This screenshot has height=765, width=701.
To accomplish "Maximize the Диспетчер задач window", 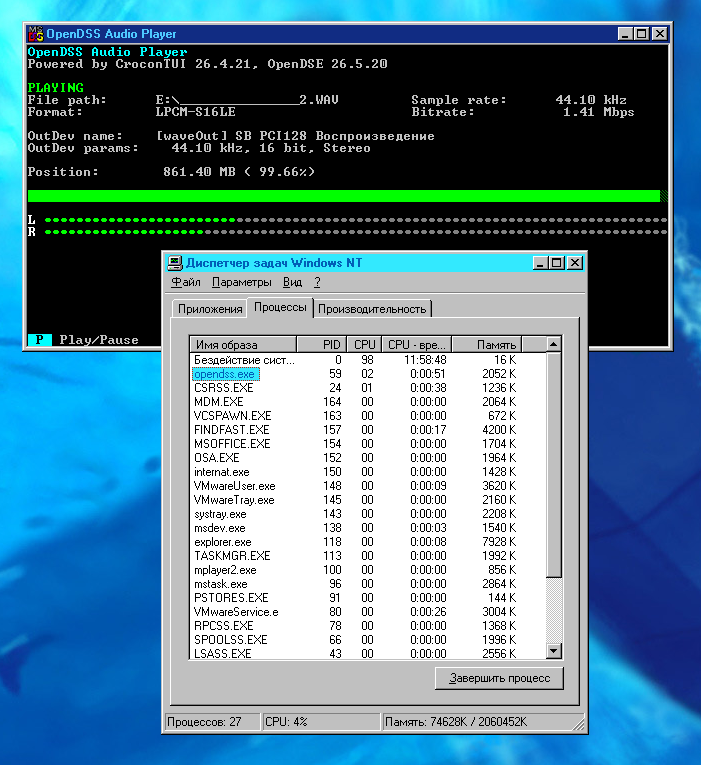I will point(556,263).
